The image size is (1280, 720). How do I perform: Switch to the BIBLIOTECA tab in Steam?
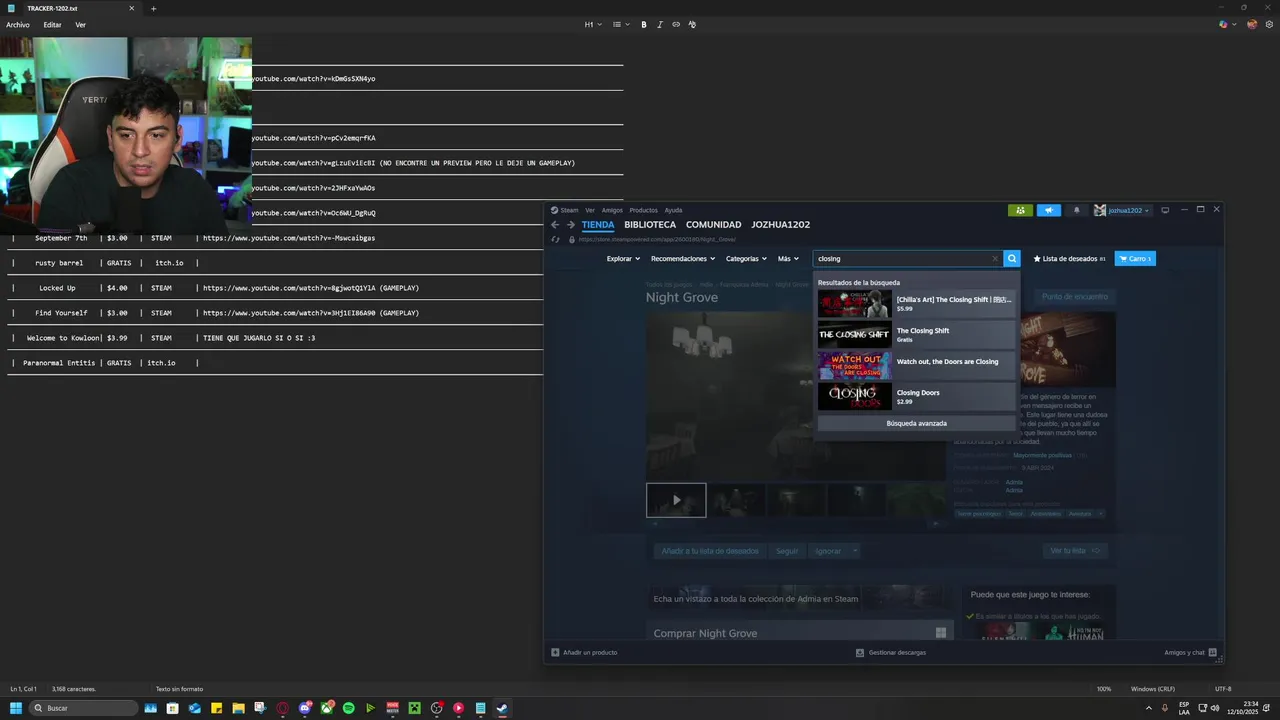(x=650, y=225)
